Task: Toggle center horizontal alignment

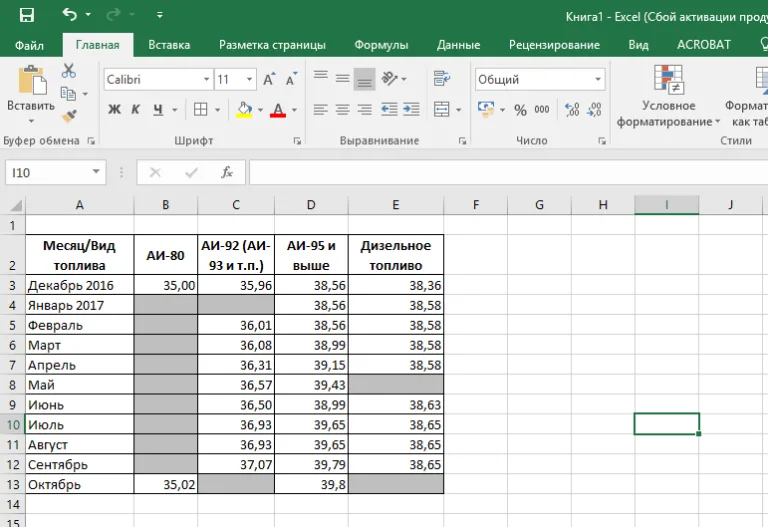Action: tap(342, 110)
